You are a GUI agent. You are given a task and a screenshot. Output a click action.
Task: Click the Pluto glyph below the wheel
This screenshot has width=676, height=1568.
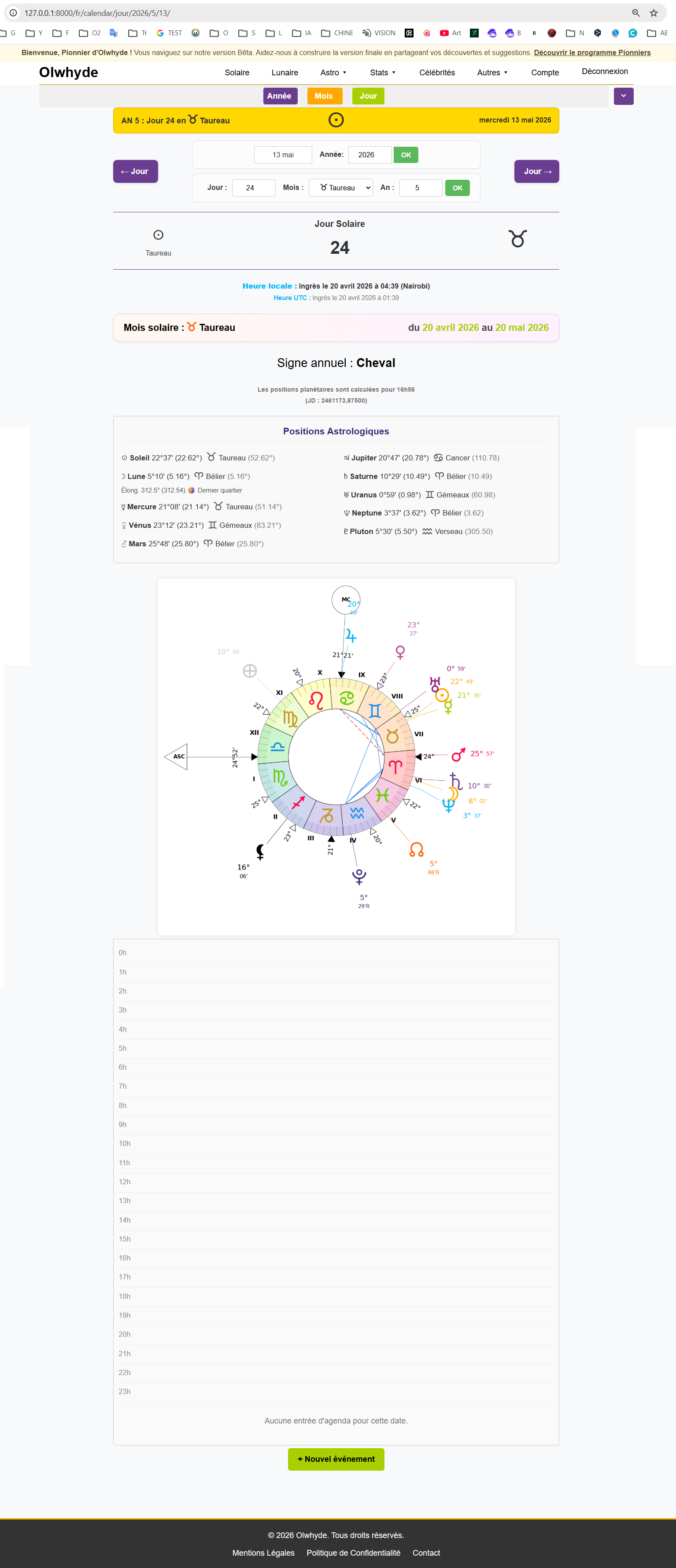pos(359,877)
